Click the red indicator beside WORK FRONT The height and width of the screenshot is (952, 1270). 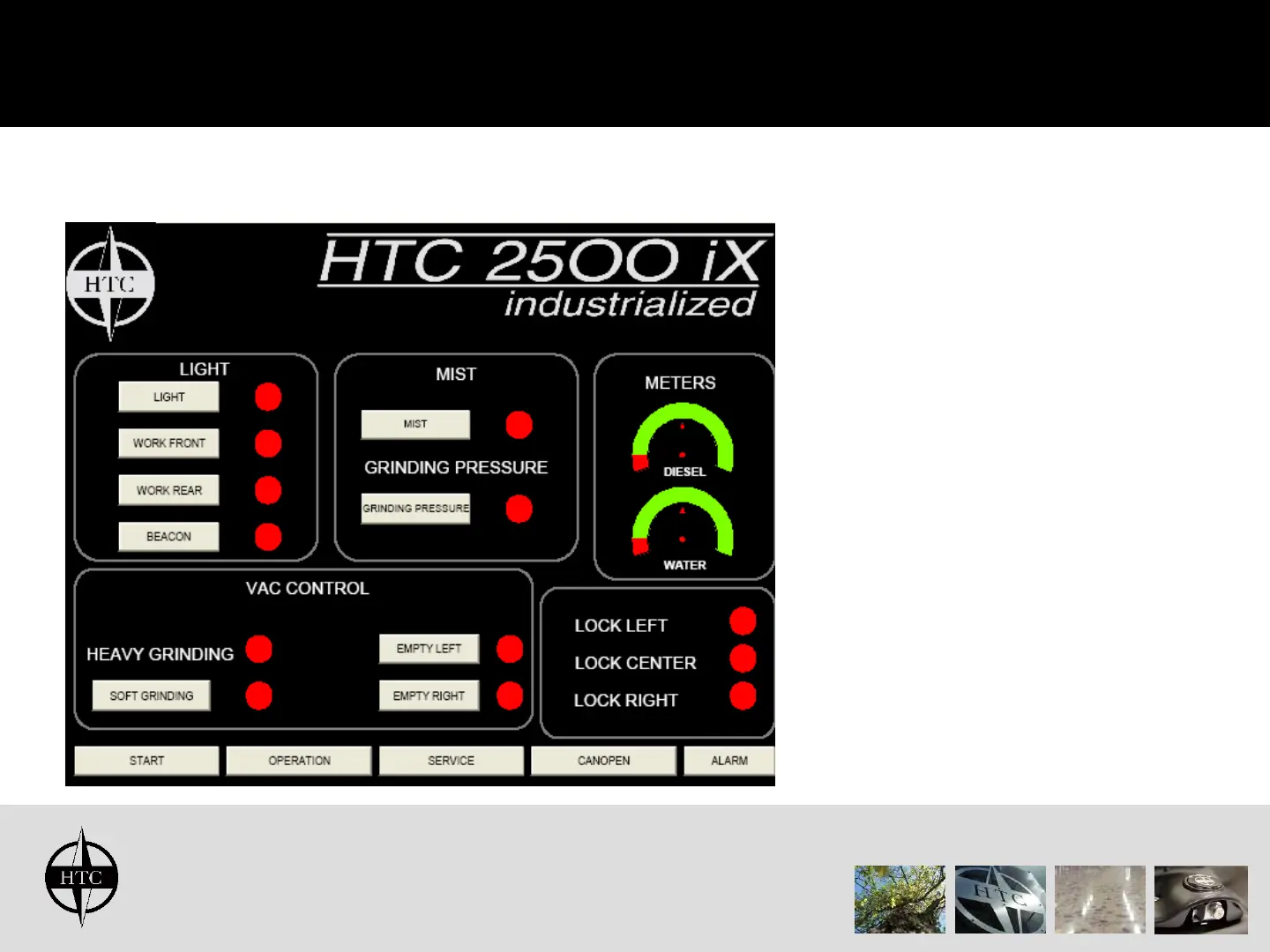click(268, 443)
